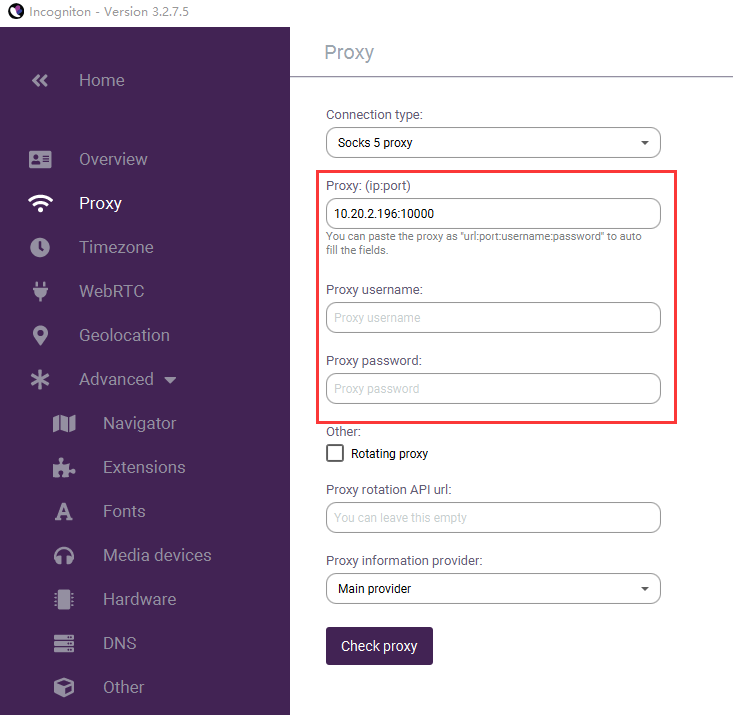Go to Home in the sidebar

(x=101, y=80)
